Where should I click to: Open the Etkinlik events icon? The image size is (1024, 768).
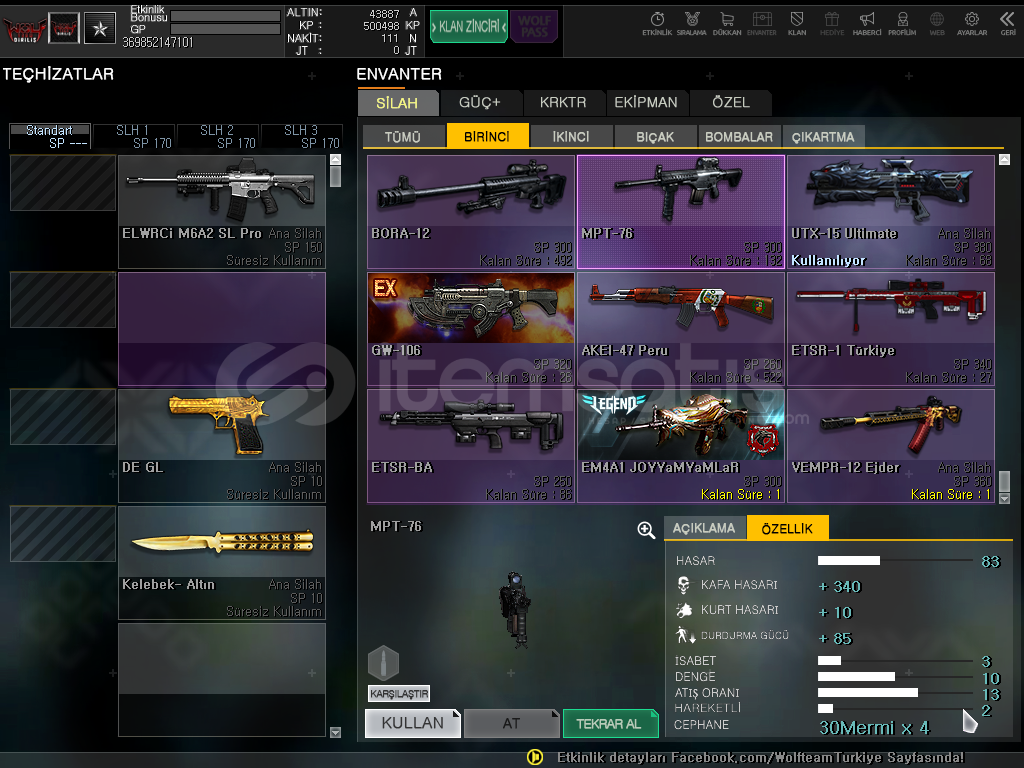(657, 24)
